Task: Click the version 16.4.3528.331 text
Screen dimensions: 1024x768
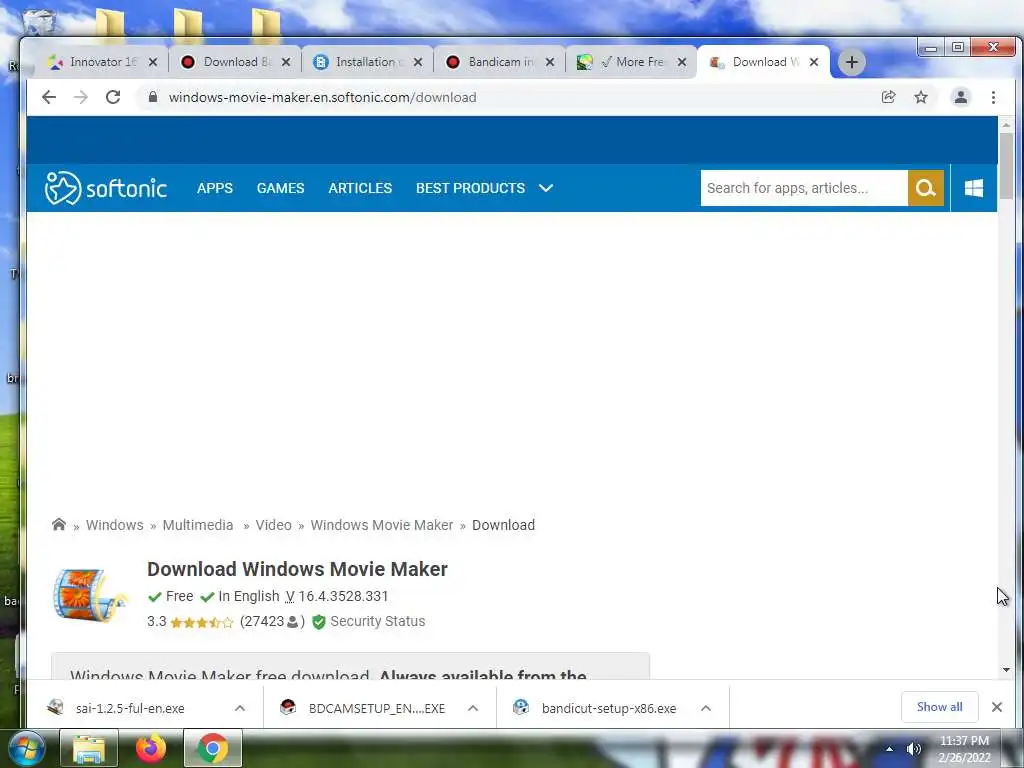Action: 343,596
